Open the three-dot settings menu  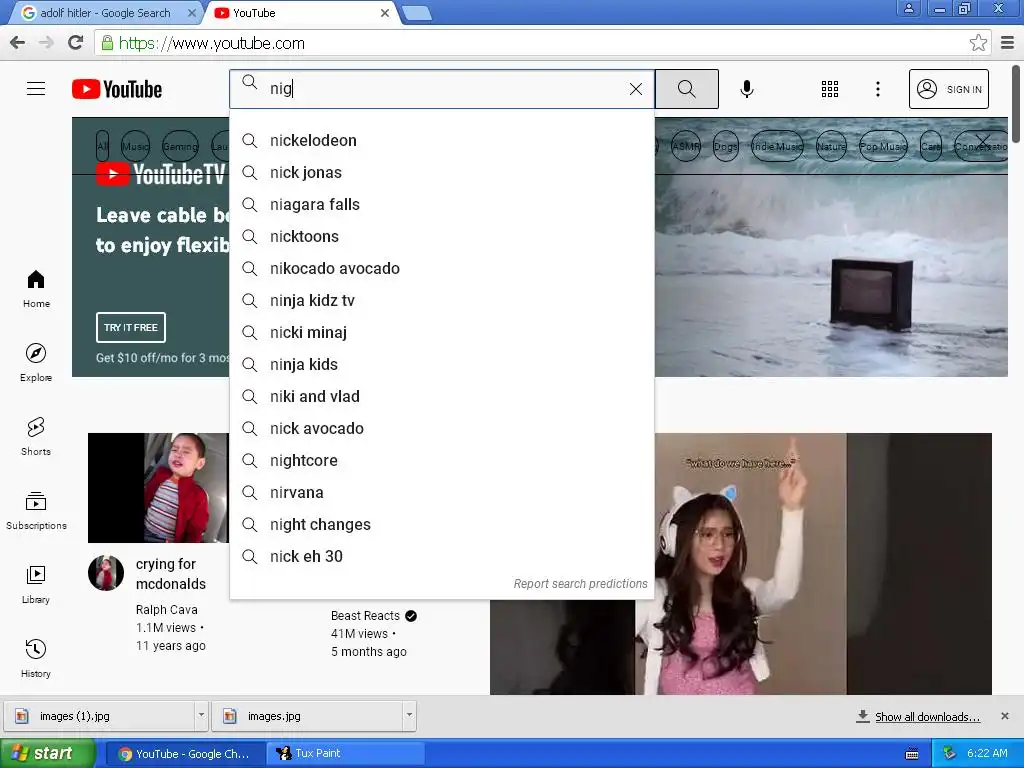tap(878, 89)
